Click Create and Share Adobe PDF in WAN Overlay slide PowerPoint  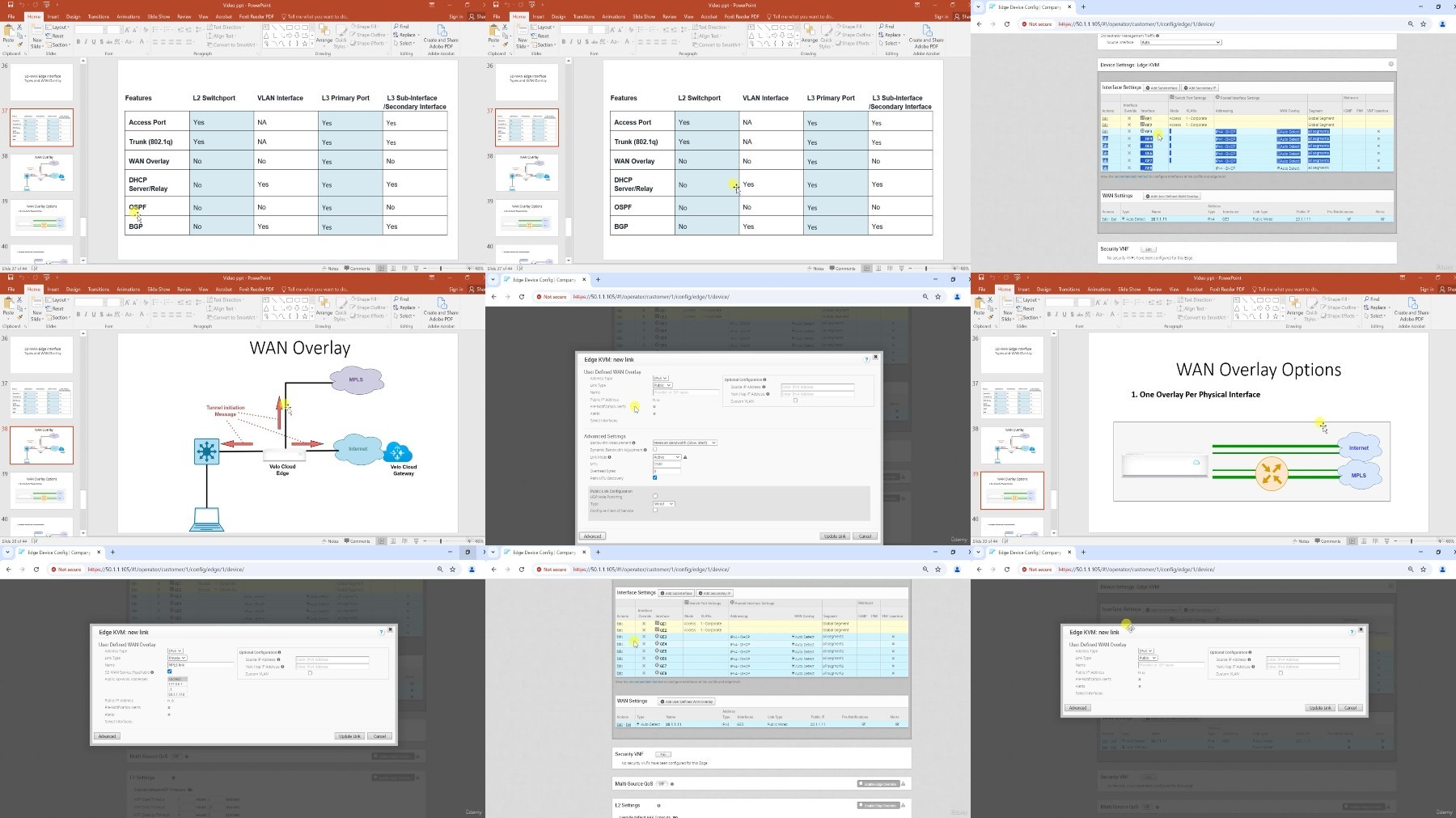(441, 309)
